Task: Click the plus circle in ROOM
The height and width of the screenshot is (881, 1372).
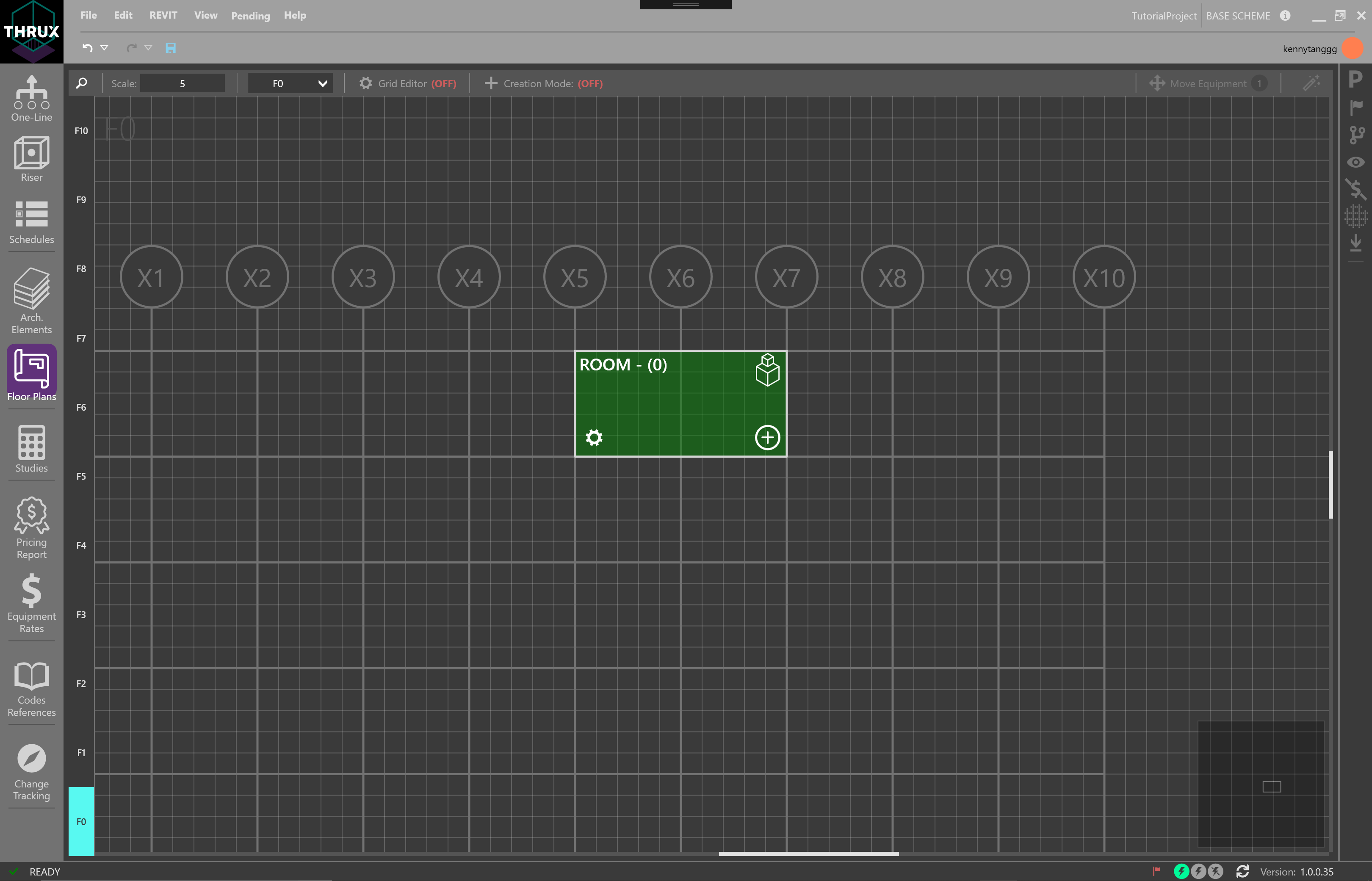Action: coord(767,438)
